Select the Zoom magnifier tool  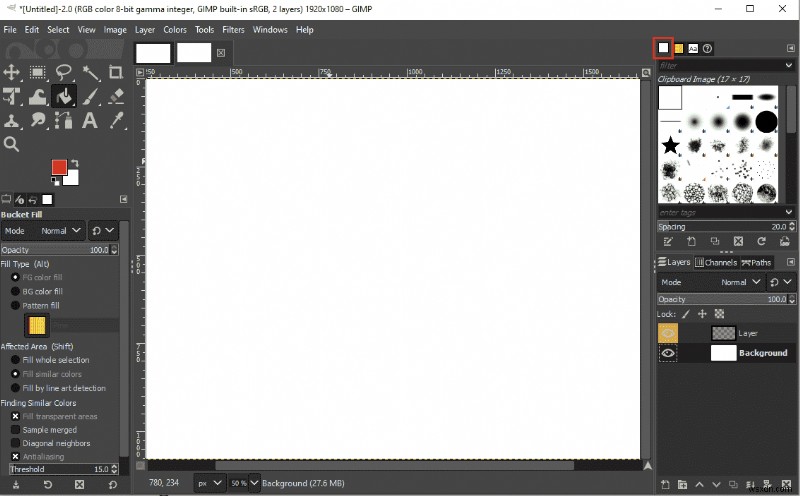pos(12,144)
